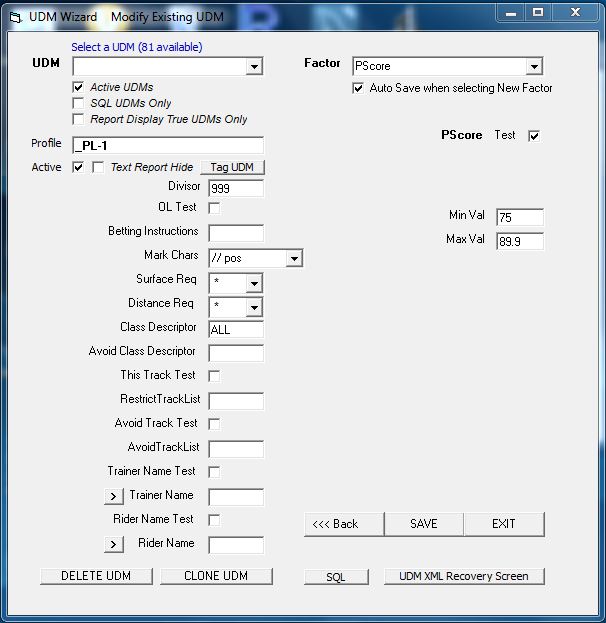606x623 pixels.
Task: Click the DELETE UDM button
Action: (x=96, y=576)
